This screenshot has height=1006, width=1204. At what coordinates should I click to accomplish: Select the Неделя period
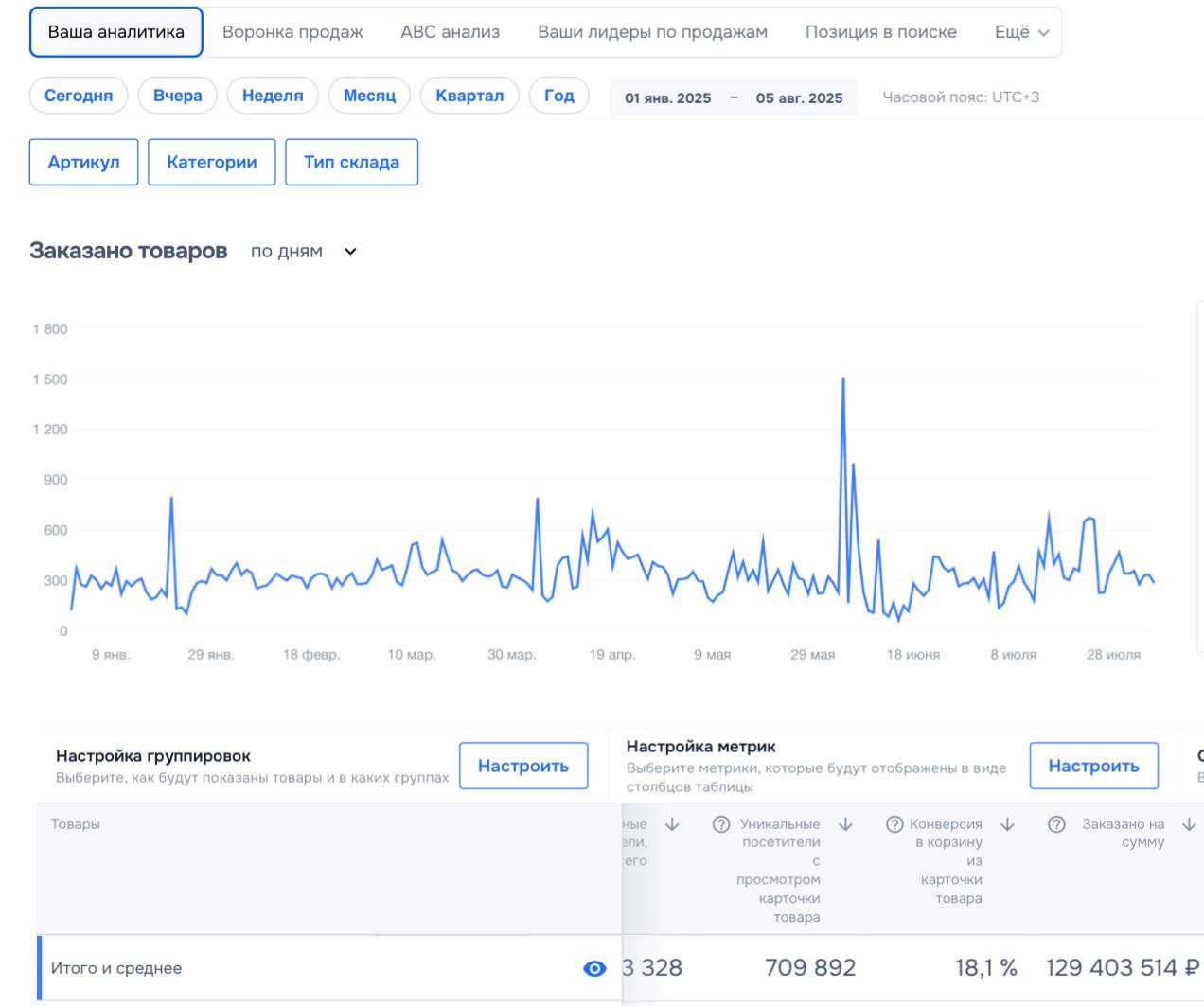point(273,96)
